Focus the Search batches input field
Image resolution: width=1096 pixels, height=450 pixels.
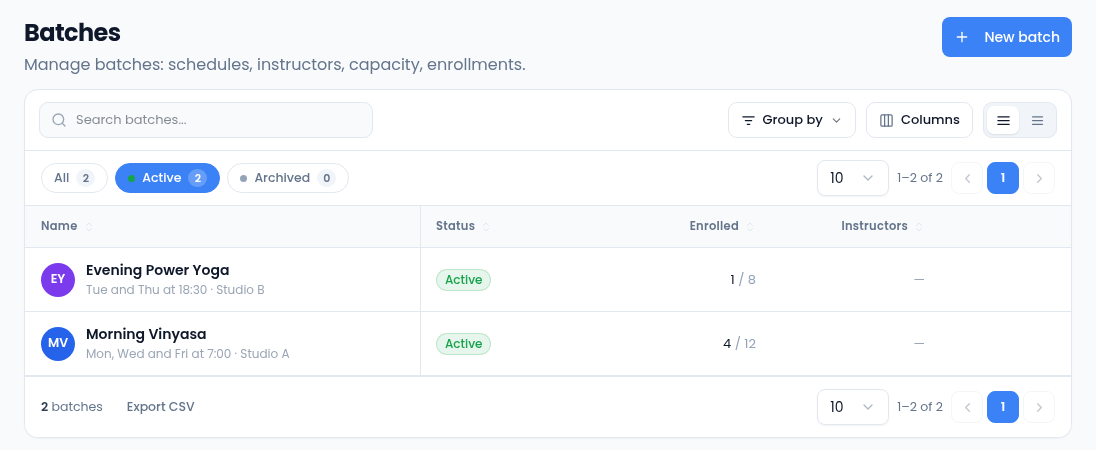(x=206, y=120)
